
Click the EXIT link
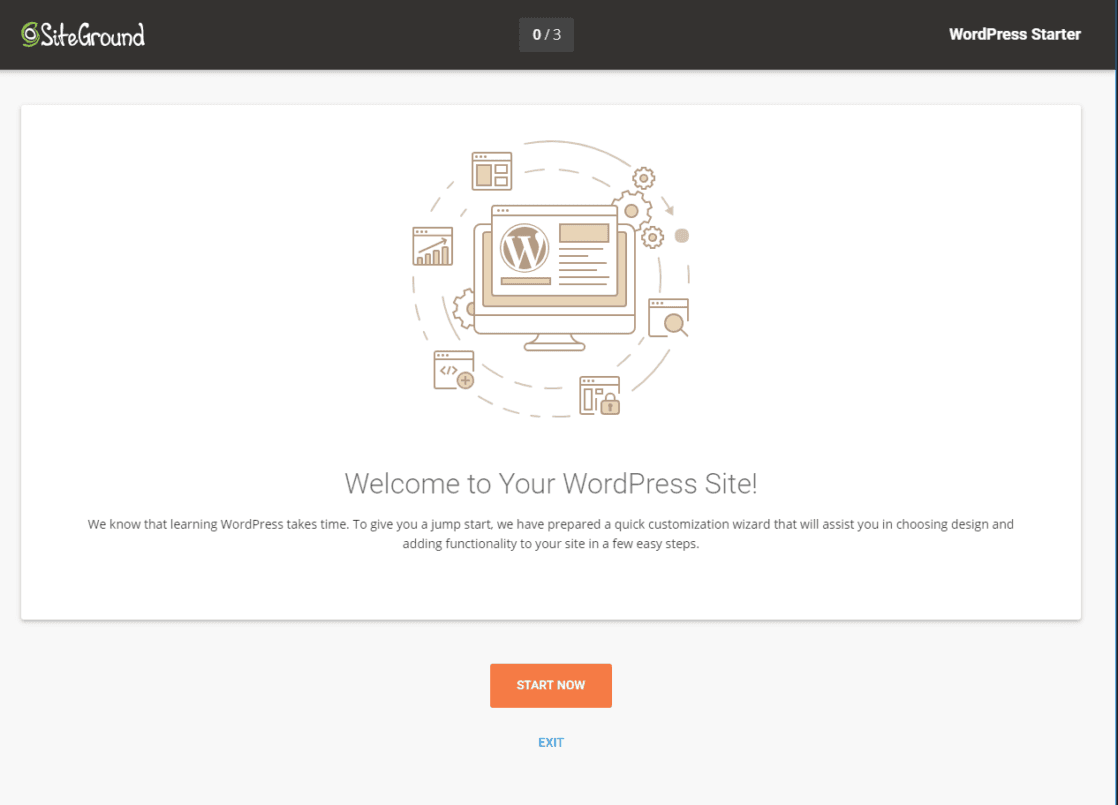pyautogui.click(x=550, y=742)
